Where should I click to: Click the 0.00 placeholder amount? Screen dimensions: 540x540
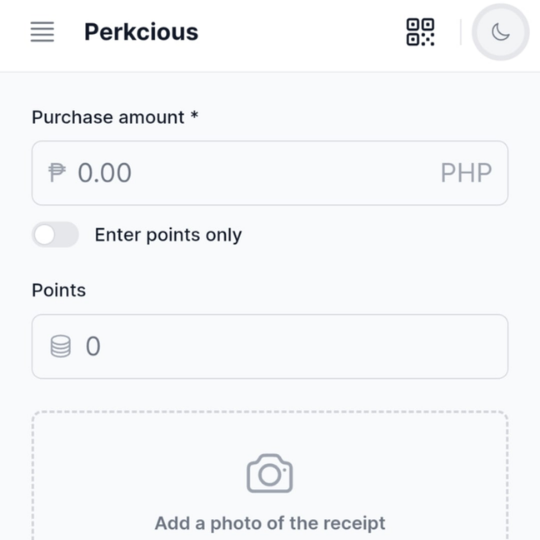(x=105, y=173)
